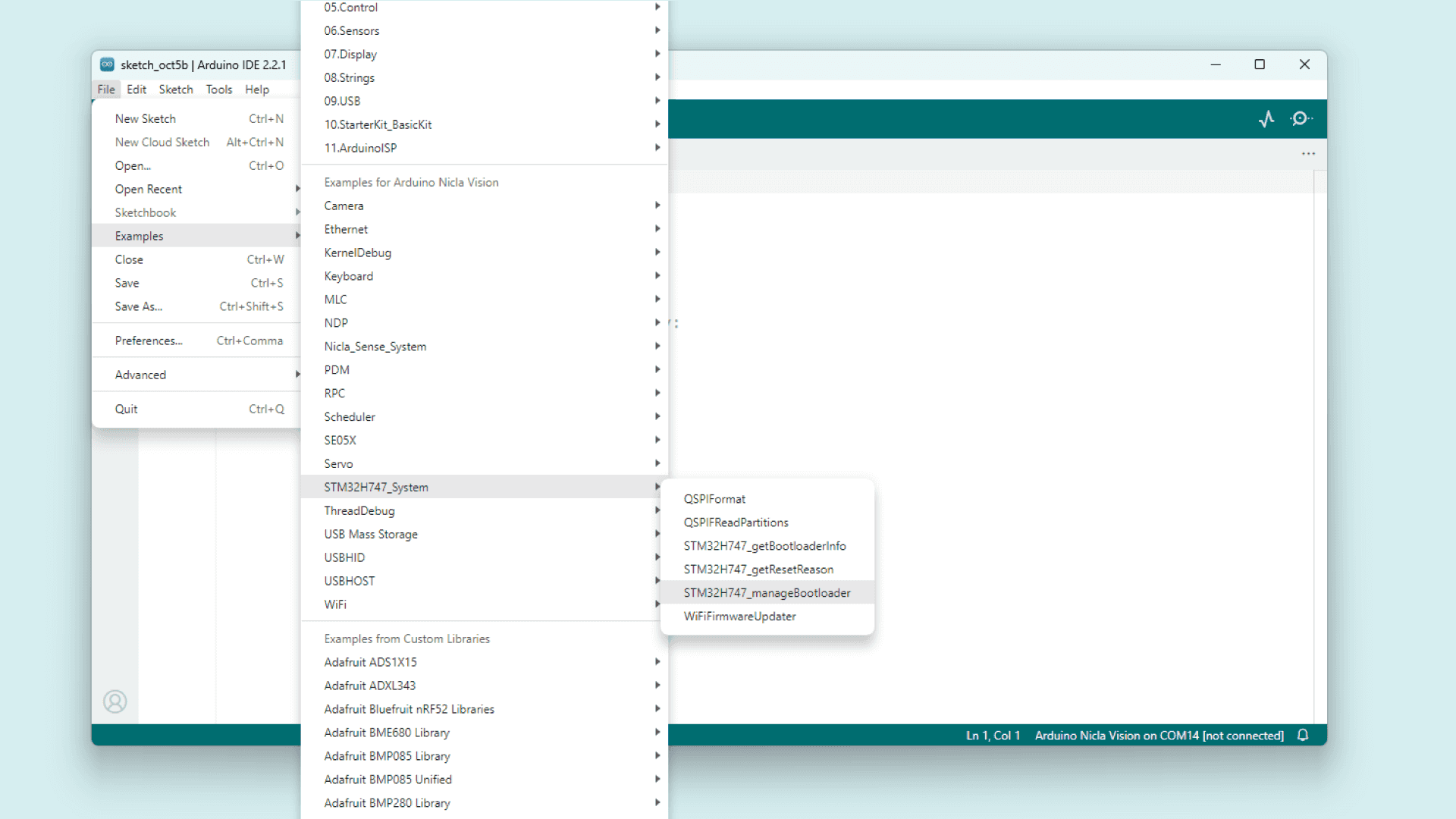Click the three-dots editor options icon
Screen dimensions: 1456x819
click(x=1308, y=154)
